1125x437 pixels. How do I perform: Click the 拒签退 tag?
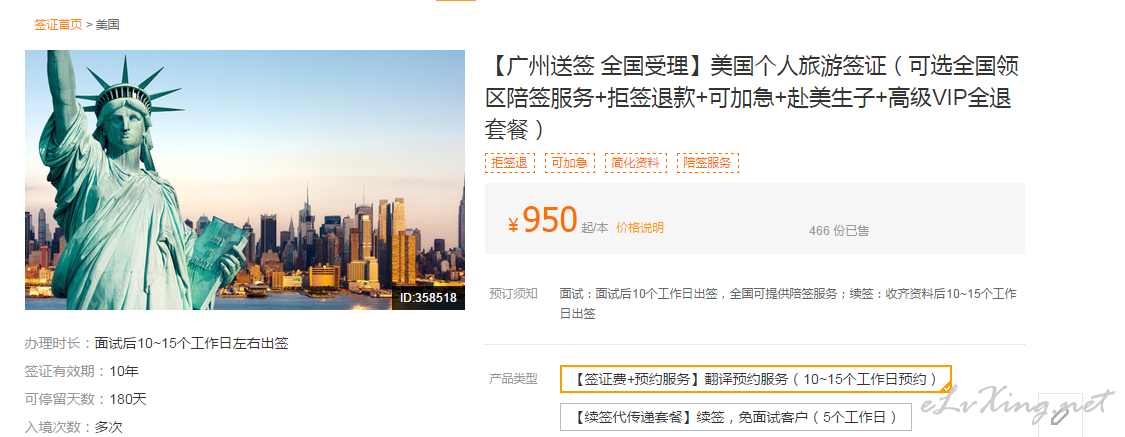(509, 163)
